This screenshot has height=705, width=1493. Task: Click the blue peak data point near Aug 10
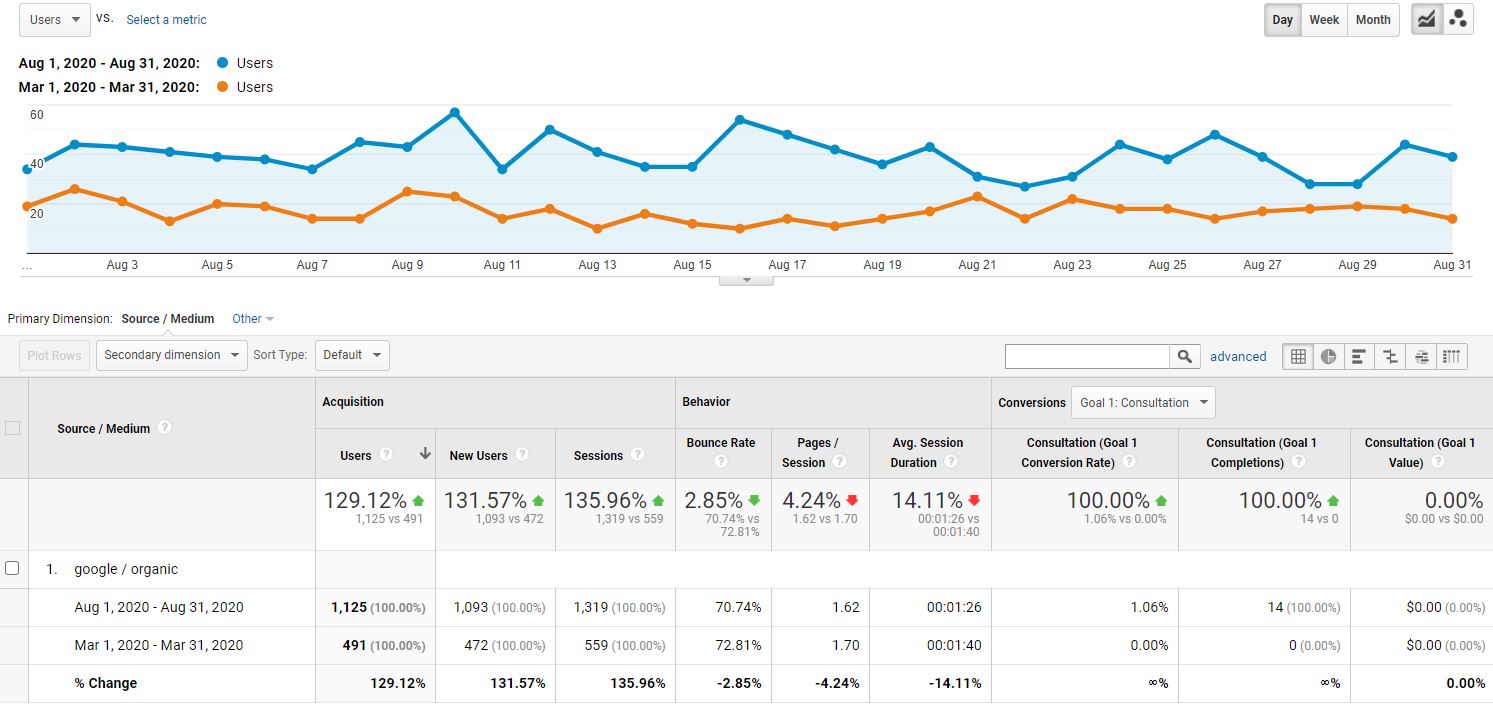(x=455, y=112)
